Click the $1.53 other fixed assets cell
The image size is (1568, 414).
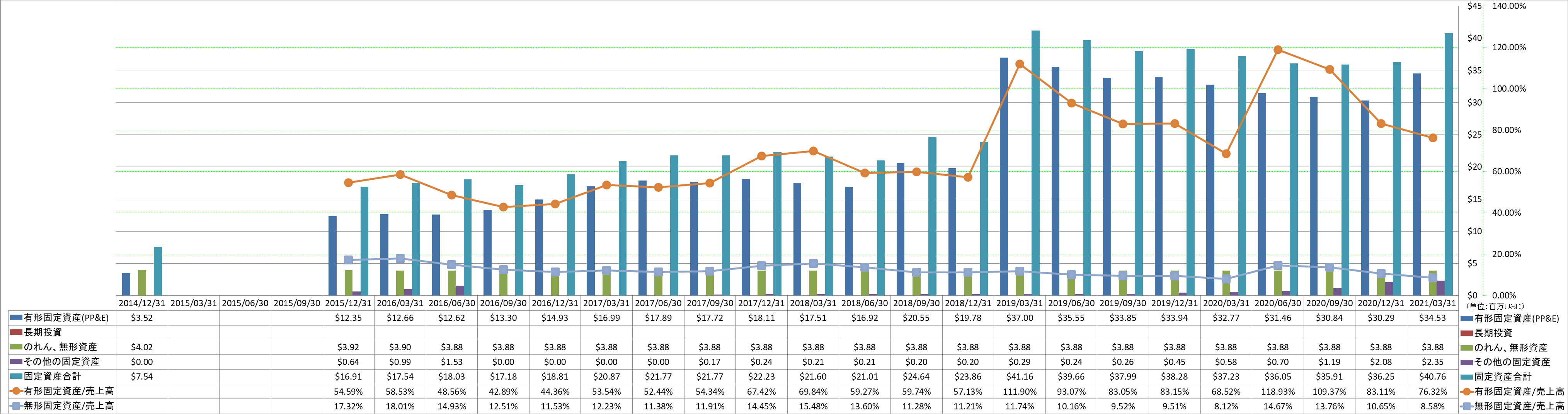coord(452,362)
